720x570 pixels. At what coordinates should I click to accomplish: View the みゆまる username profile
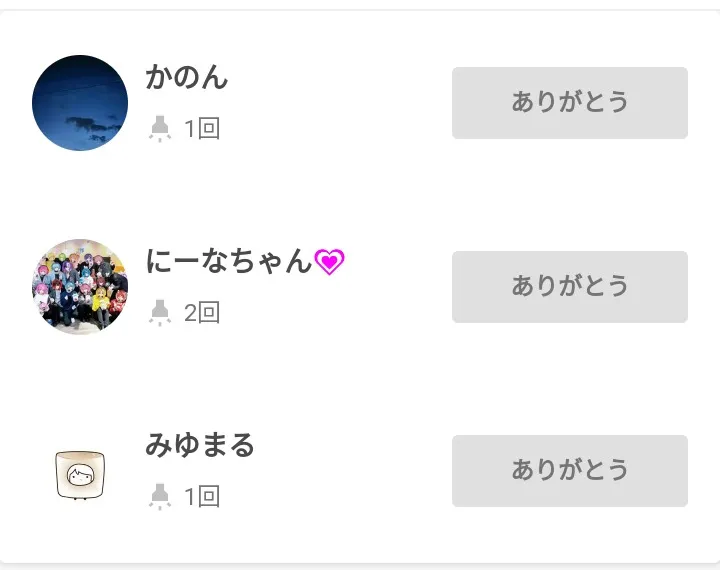[x=200, y=445]
